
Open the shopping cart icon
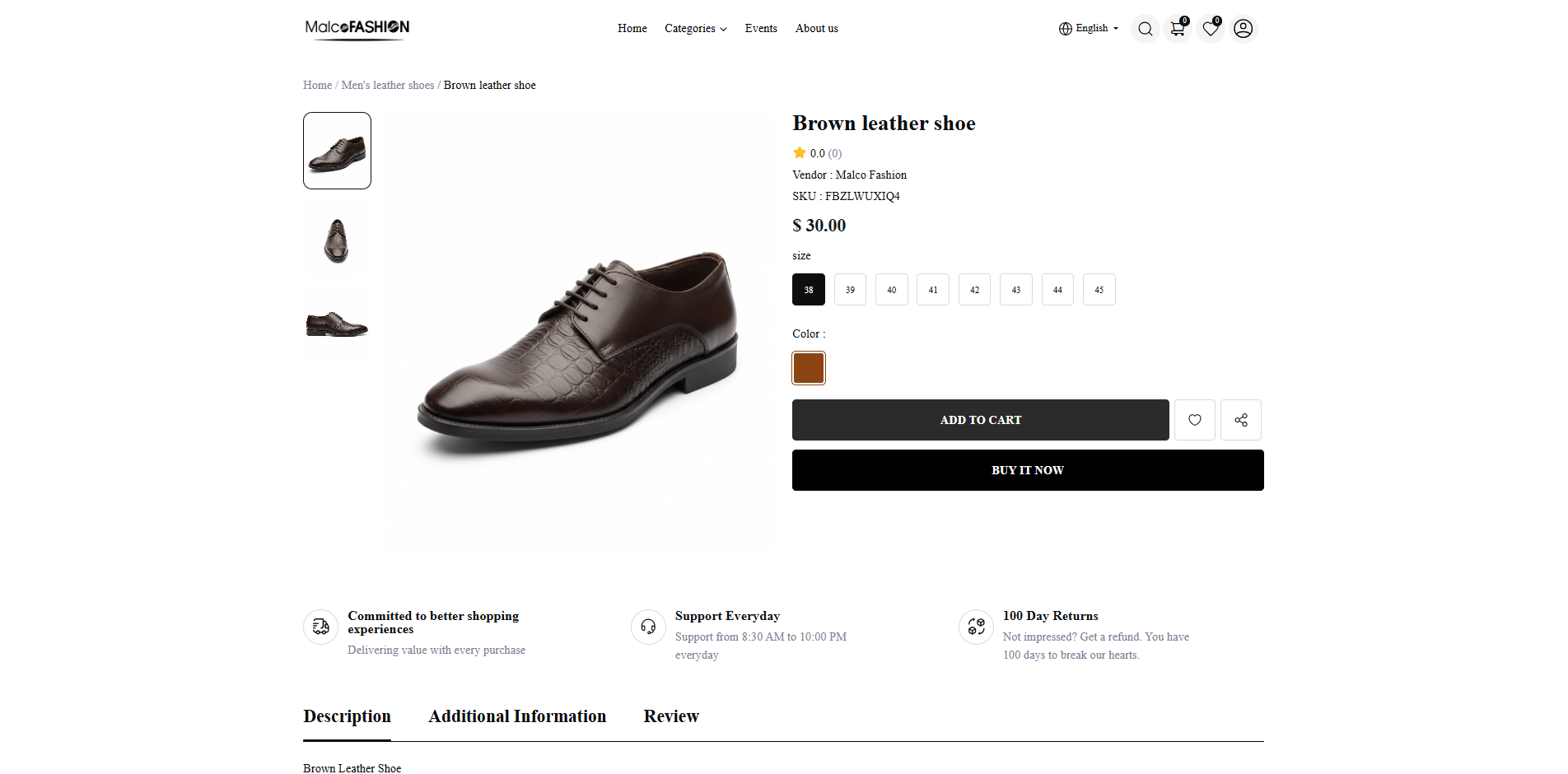pyautogui.click(x=1178, y=29)
